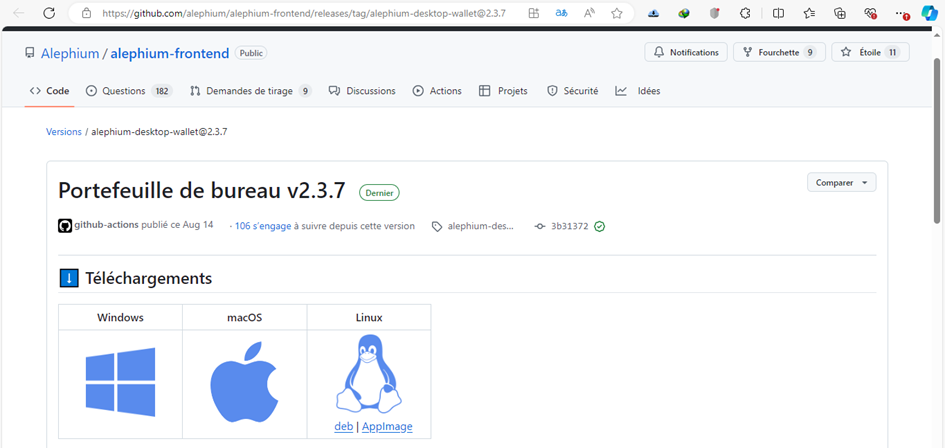The height and width of the screenshot is (448, 945).
Task: Click the Dernier release badge
Action: pos(379,193)
